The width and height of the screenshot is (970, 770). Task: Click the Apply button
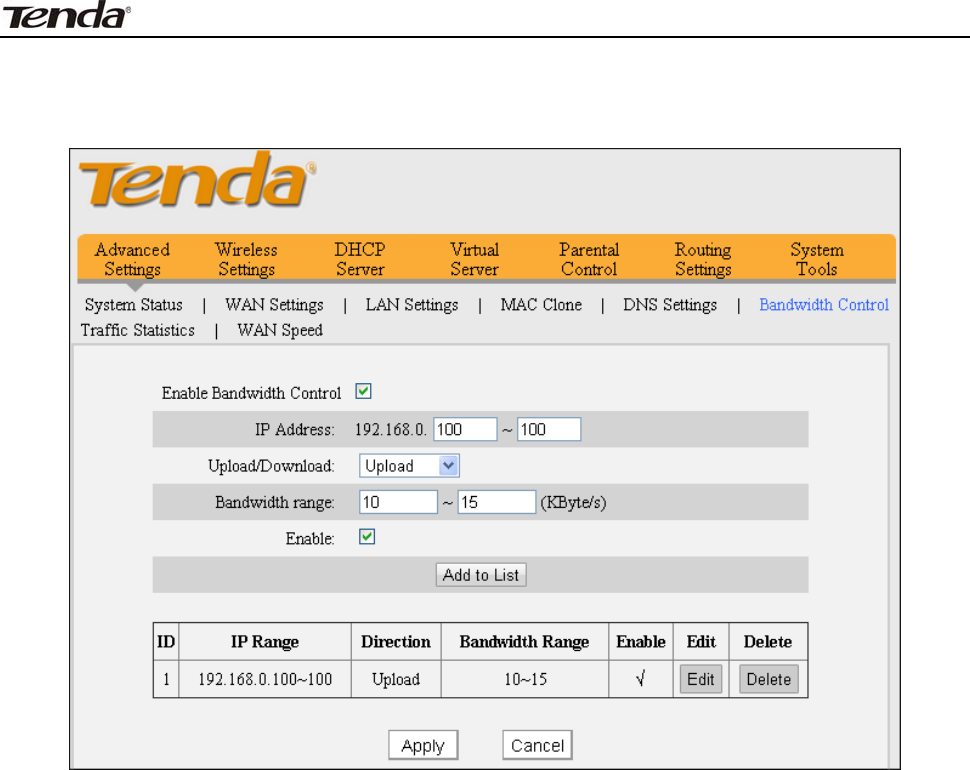(423, 745)
